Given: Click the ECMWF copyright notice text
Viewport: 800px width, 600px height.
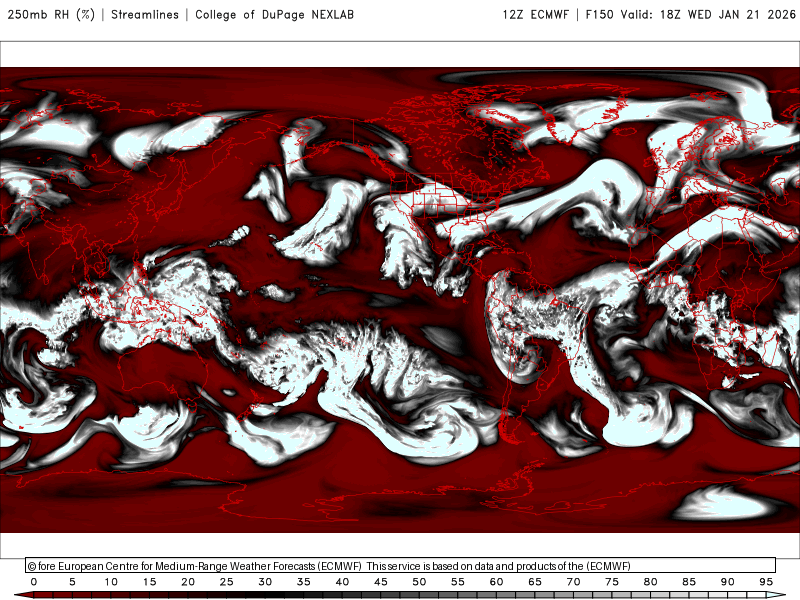Looking at the screenshot, I should pos(329,566).
